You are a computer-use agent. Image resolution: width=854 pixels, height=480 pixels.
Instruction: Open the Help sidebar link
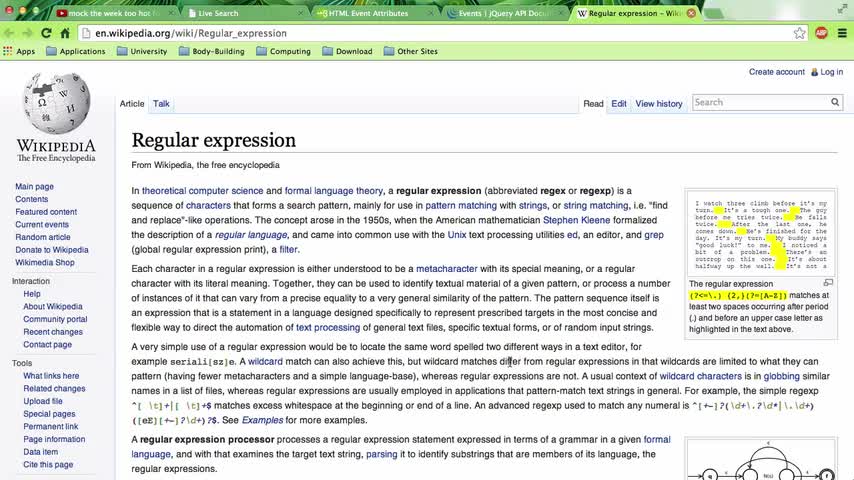pos(32,294)
